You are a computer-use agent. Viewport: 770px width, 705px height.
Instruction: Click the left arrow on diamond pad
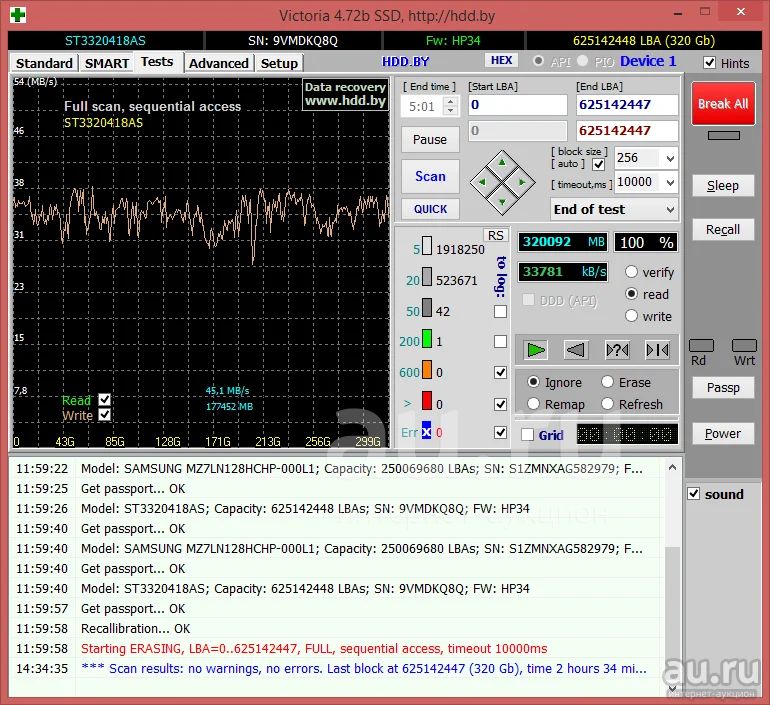[x=484, y=183]
